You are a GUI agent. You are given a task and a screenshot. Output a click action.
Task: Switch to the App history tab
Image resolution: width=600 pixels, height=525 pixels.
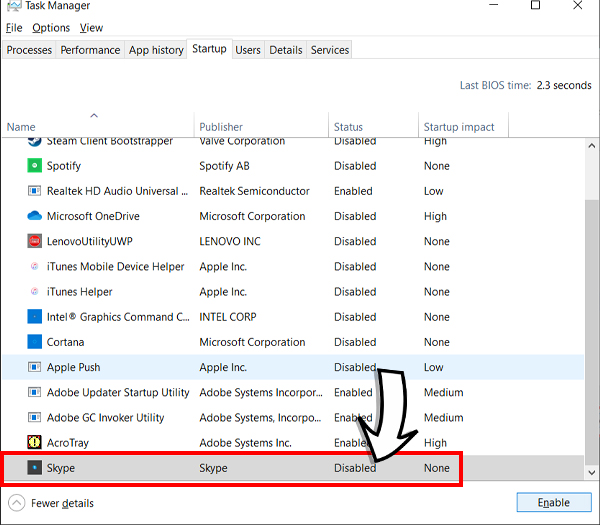coord(156,50)
